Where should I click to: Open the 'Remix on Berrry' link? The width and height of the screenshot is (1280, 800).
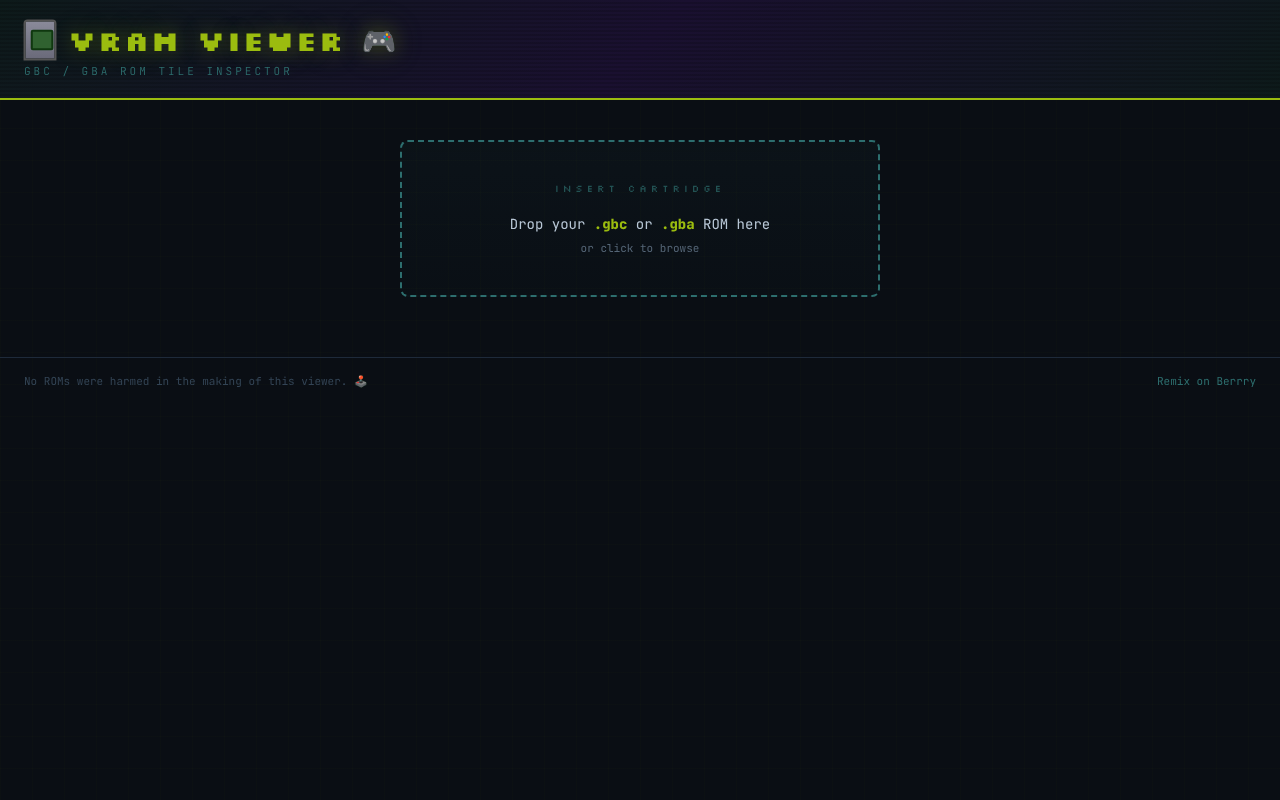pos(1206,382)
